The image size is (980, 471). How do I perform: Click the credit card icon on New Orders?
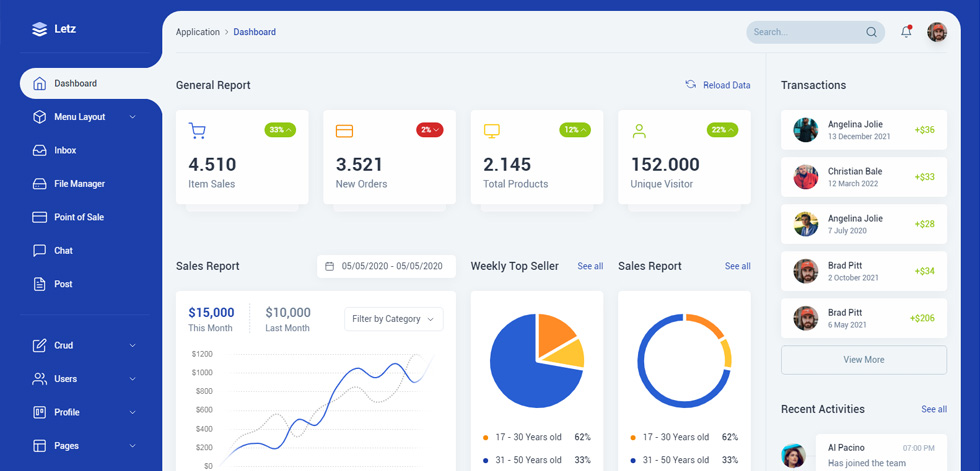344,131
